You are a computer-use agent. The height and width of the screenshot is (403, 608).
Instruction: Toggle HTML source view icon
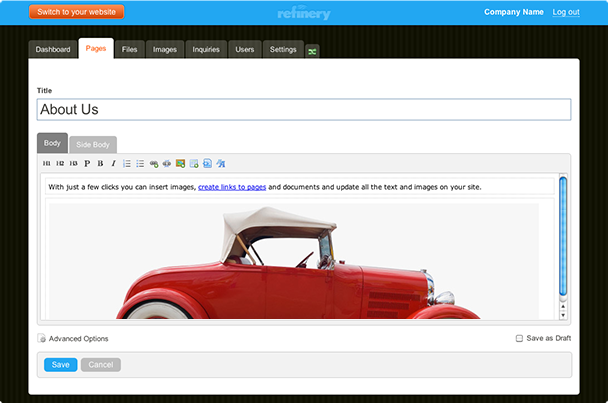[x=207, y=163]
